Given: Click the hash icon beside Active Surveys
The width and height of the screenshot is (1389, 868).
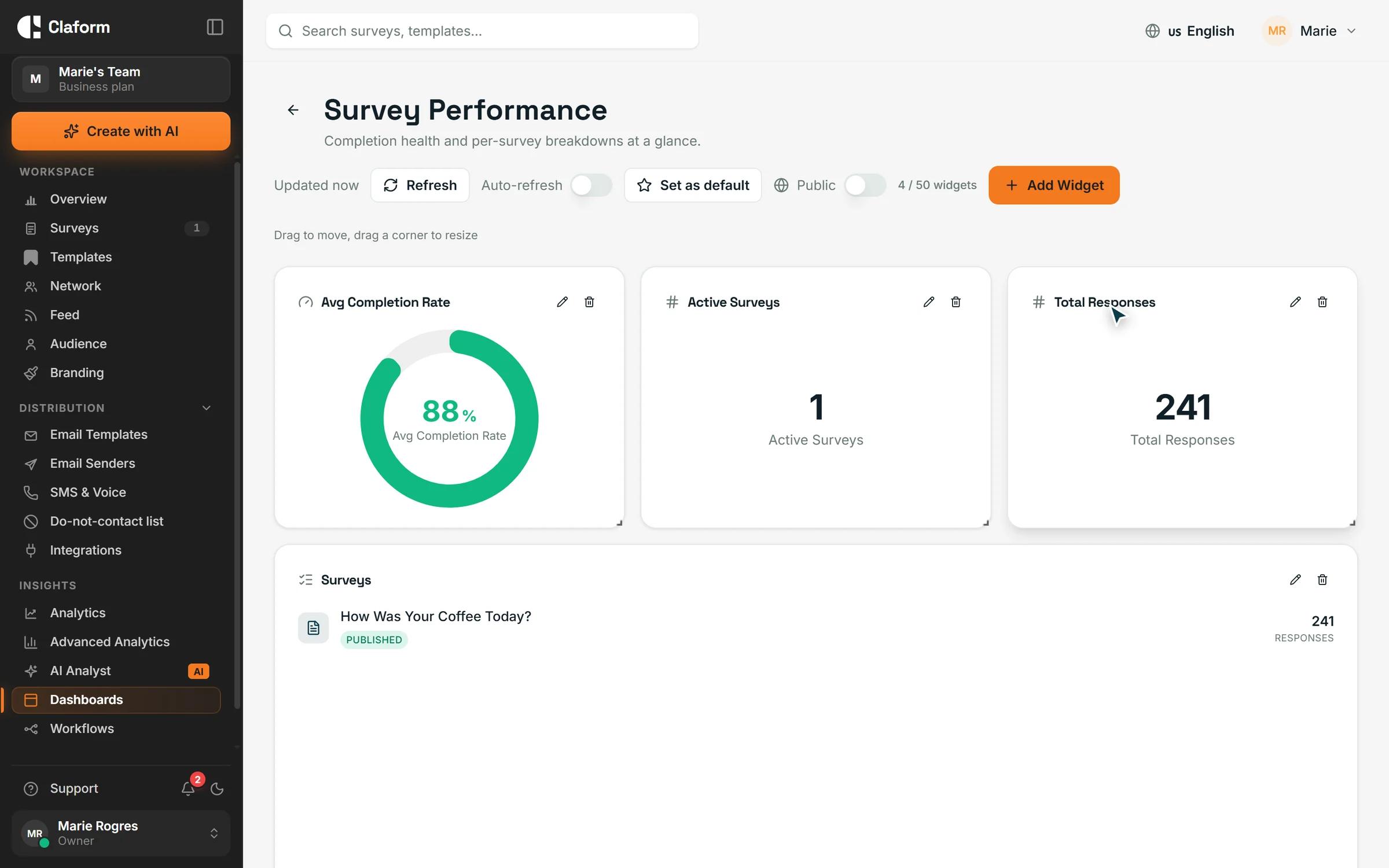Looking at the screenshot, I should pyautogui.click(x=672, y=302).
